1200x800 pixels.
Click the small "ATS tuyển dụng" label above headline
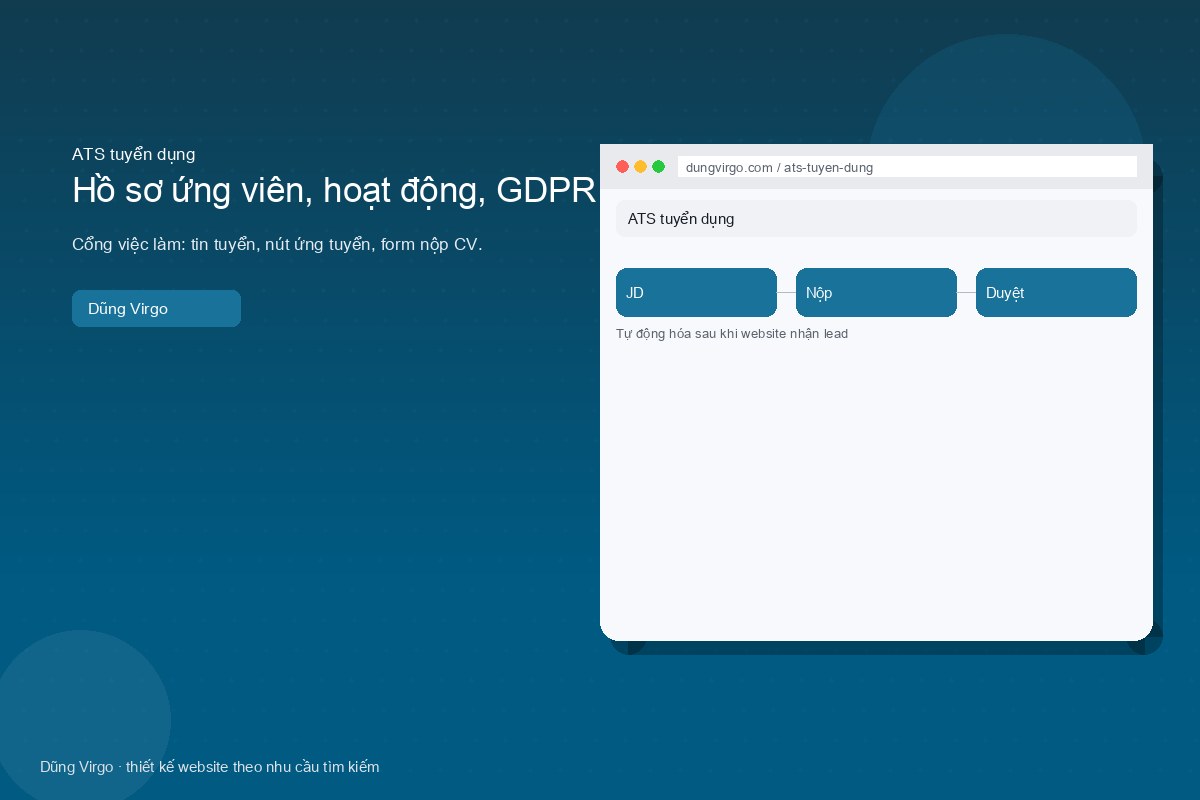click(x=133, y=154)
